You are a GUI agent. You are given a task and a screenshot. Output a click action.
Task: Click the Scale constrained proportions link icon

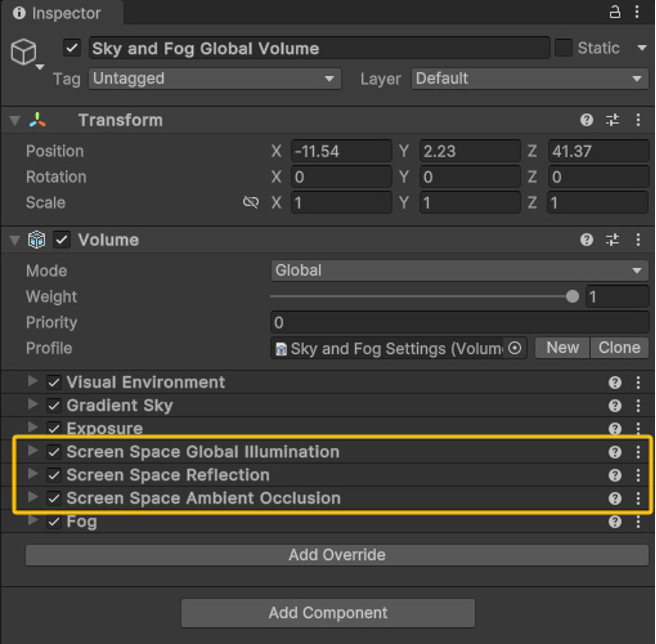251,203
